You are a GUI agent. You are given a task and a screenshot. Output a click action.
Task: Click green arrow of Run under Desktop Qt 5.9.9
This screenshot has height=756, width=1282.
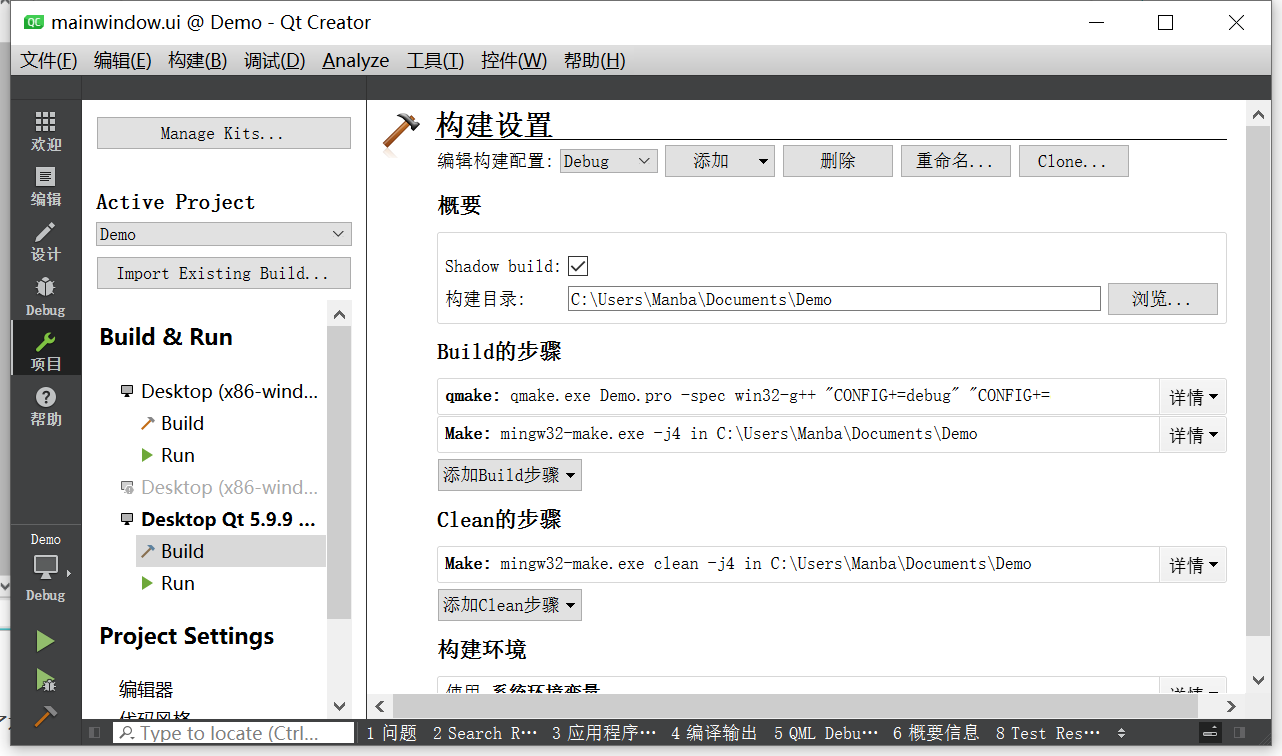coord(148,583)
